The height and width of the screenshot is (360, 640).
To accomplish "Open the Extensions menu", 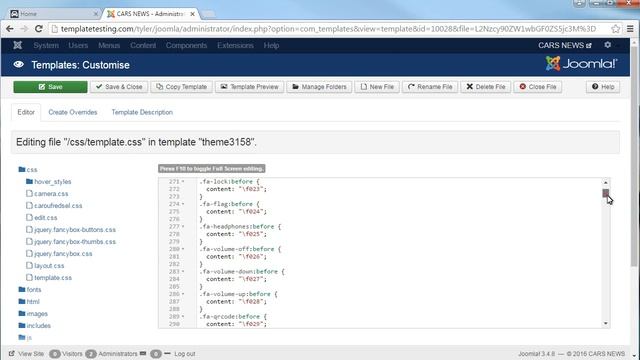I will (x=235, y=45).
